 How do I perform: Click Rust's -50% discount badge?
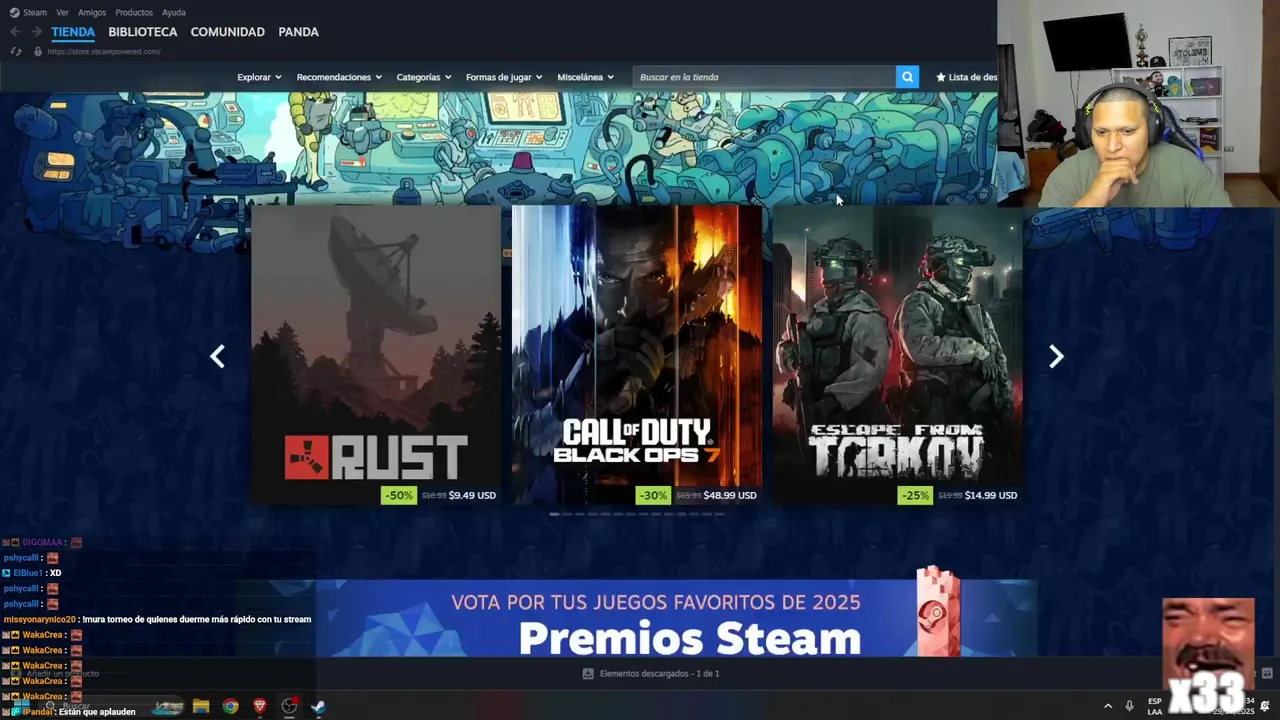pos(399,495)
